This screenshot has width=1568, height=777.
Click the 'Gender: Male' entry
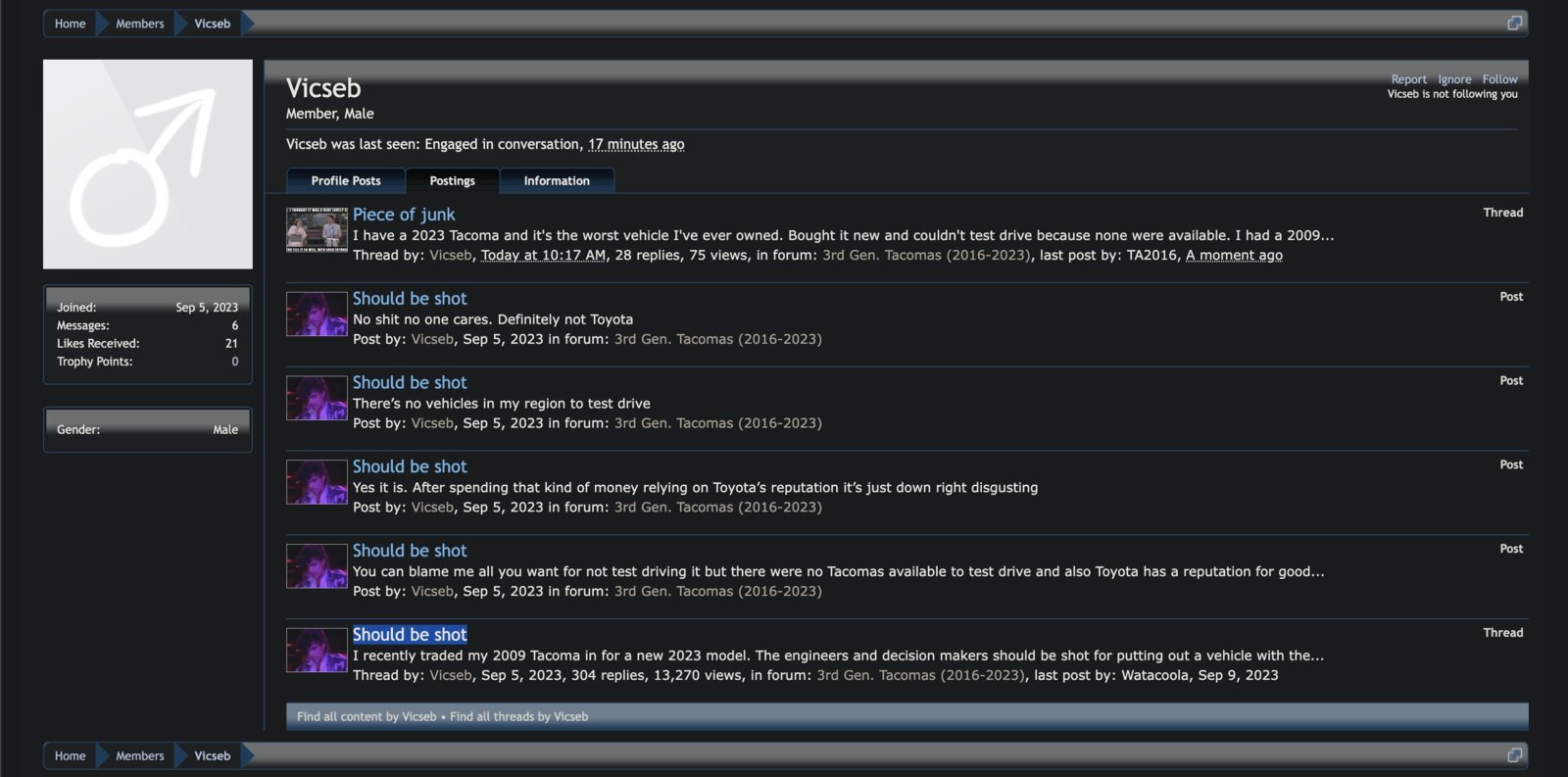pyautogui.click(x=148, y=429)
